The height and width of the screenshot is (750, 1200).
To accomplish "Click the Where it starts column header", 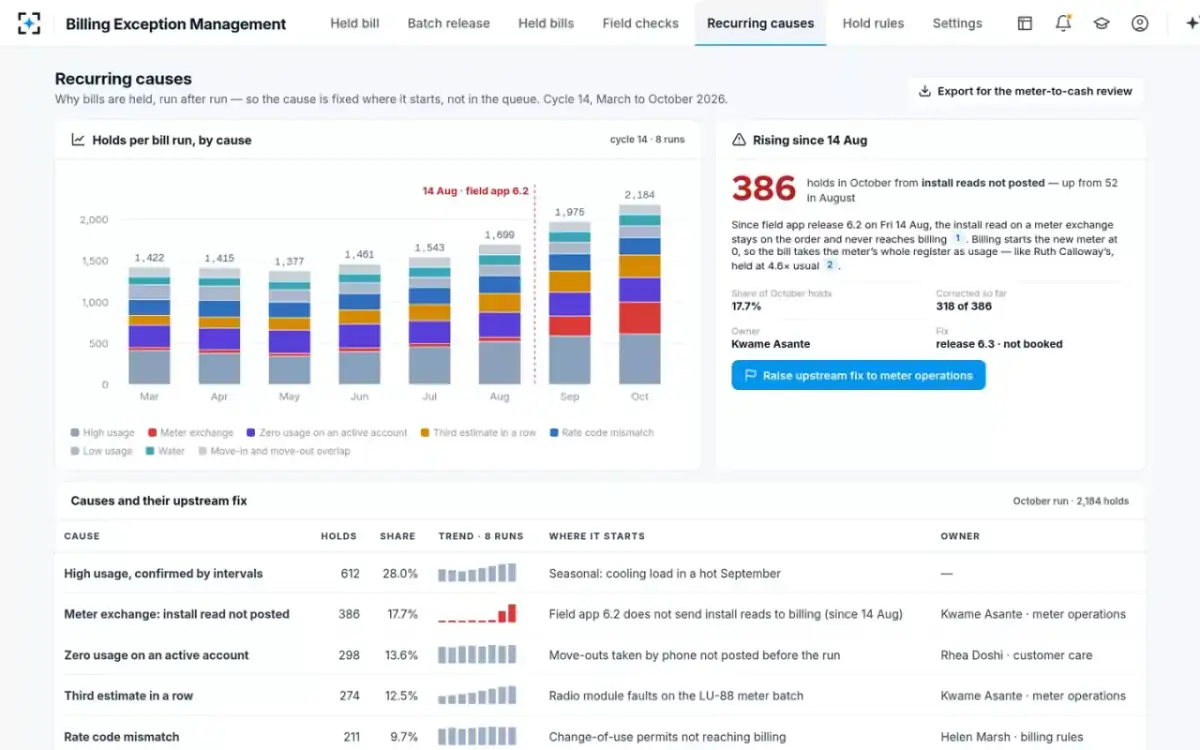I will 597,536.
